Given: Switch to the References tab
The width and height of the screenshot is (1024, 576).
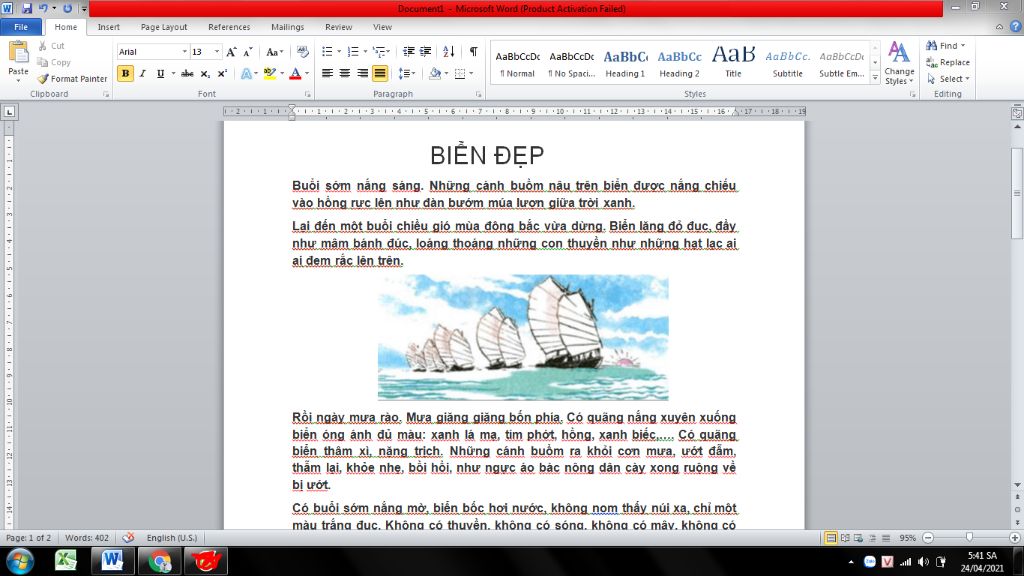Looking at the screenshot, I should tap(229, 27).
